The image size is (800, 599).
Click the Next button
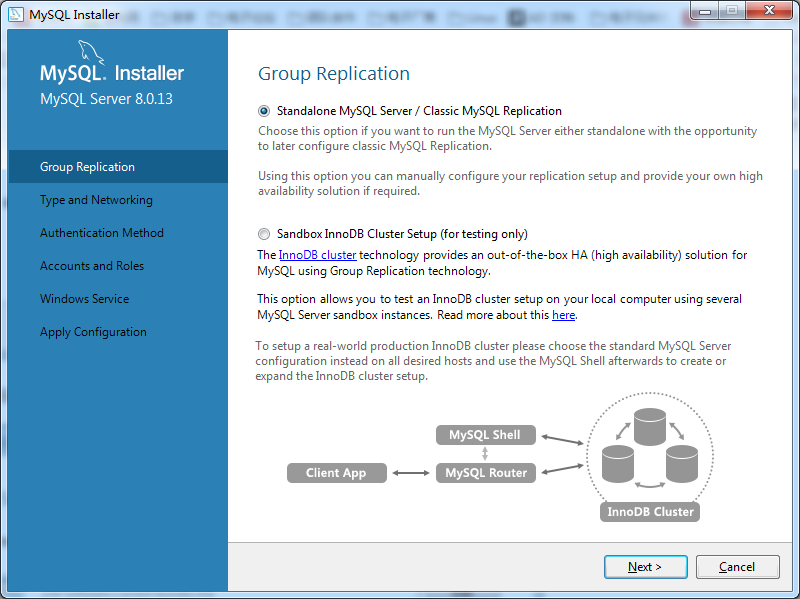coord(645,567)
